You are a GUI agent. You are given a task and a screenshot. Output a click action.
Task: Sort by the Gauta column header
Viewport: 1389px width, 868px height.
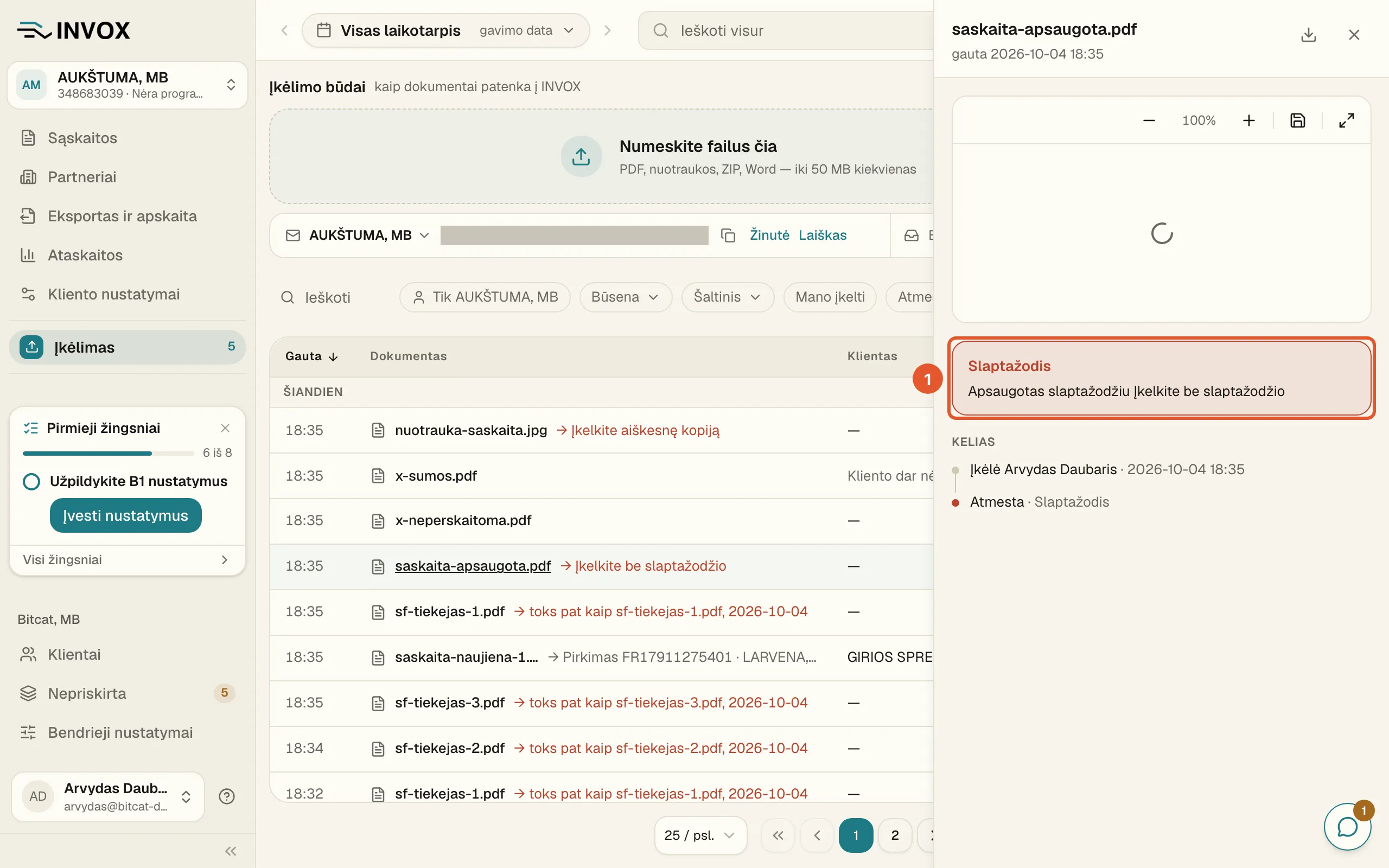tap(311, 356)
